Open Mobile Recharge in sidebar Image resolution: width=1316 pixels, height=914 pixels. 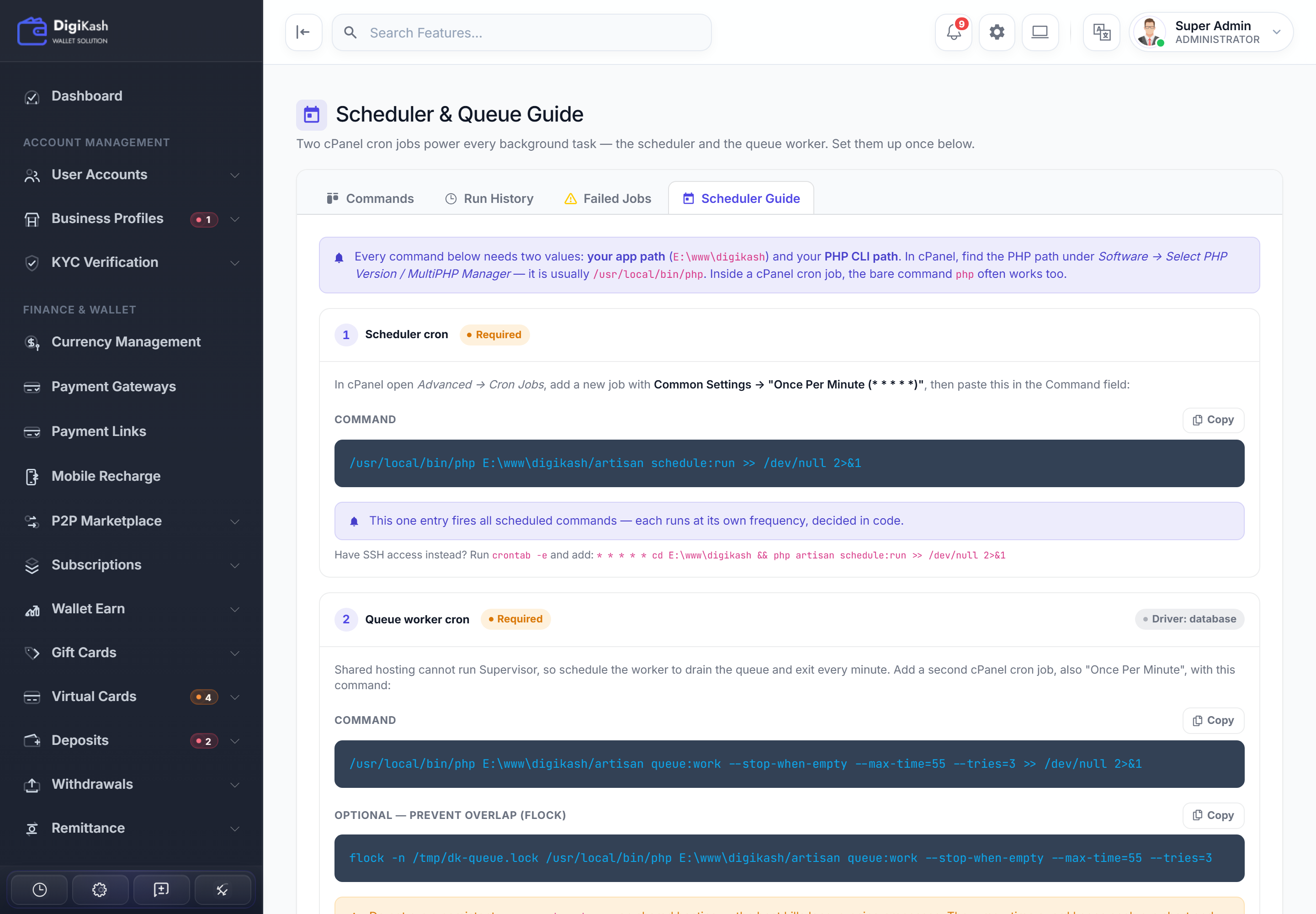click(106, 477)
